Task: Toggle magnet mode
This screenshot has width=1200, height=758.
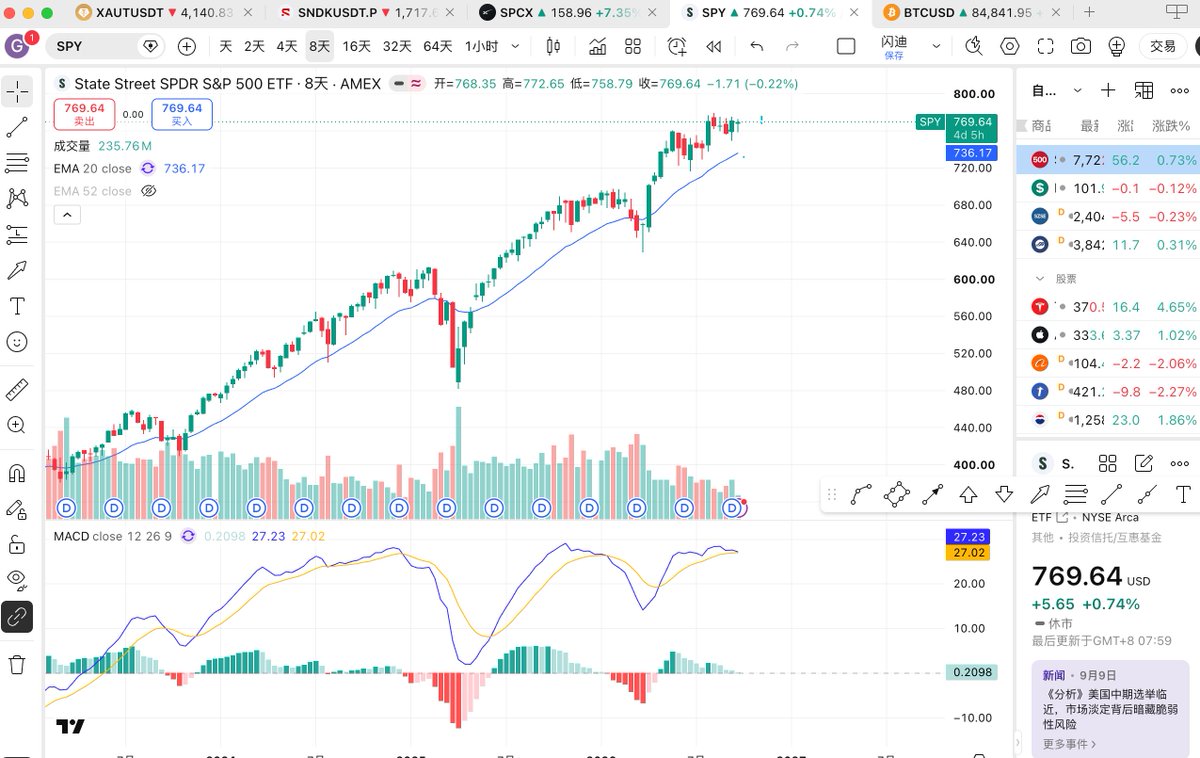Action: click(17, 473)
